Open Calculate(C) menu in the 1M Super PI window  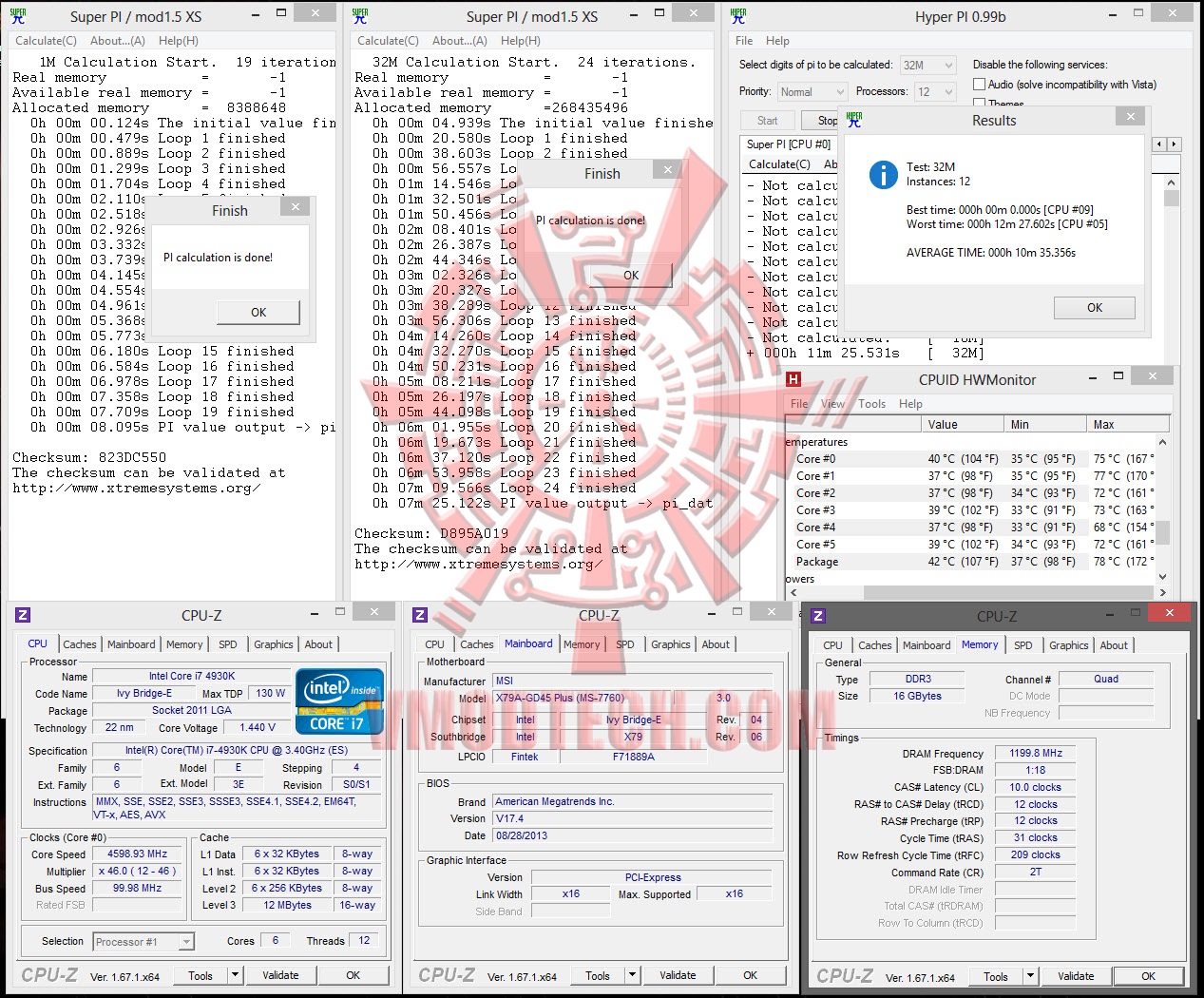click(x=46, y=41)
